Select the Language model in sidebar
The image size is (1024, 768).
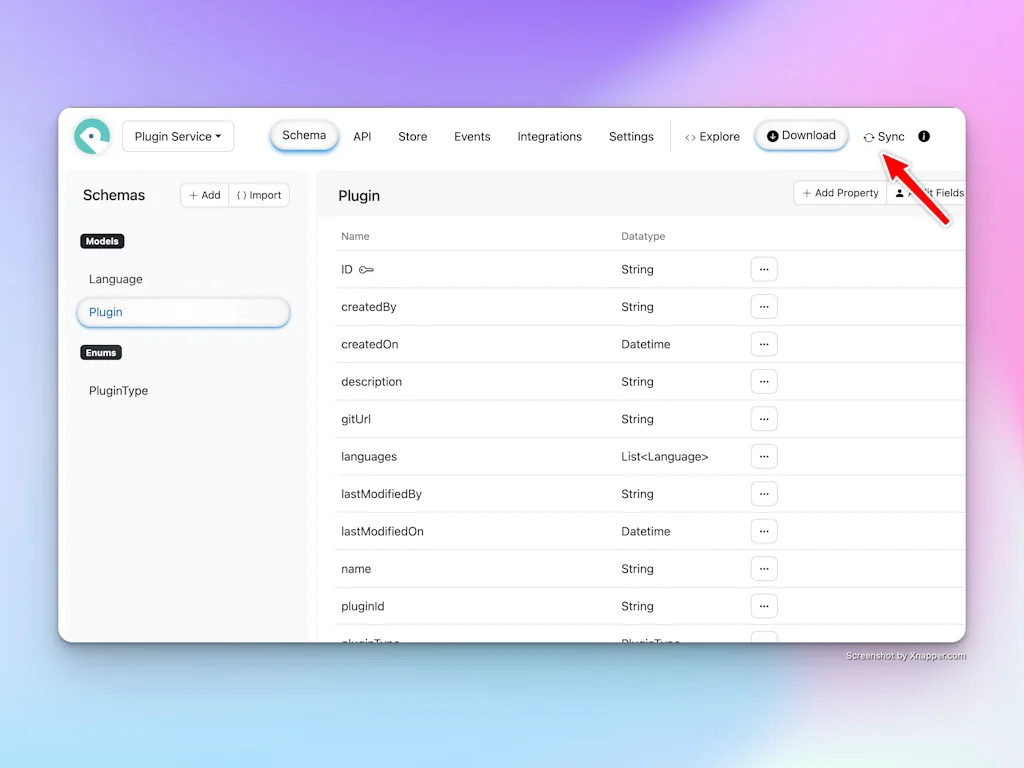pyautogui.click(x=116, y=279)
